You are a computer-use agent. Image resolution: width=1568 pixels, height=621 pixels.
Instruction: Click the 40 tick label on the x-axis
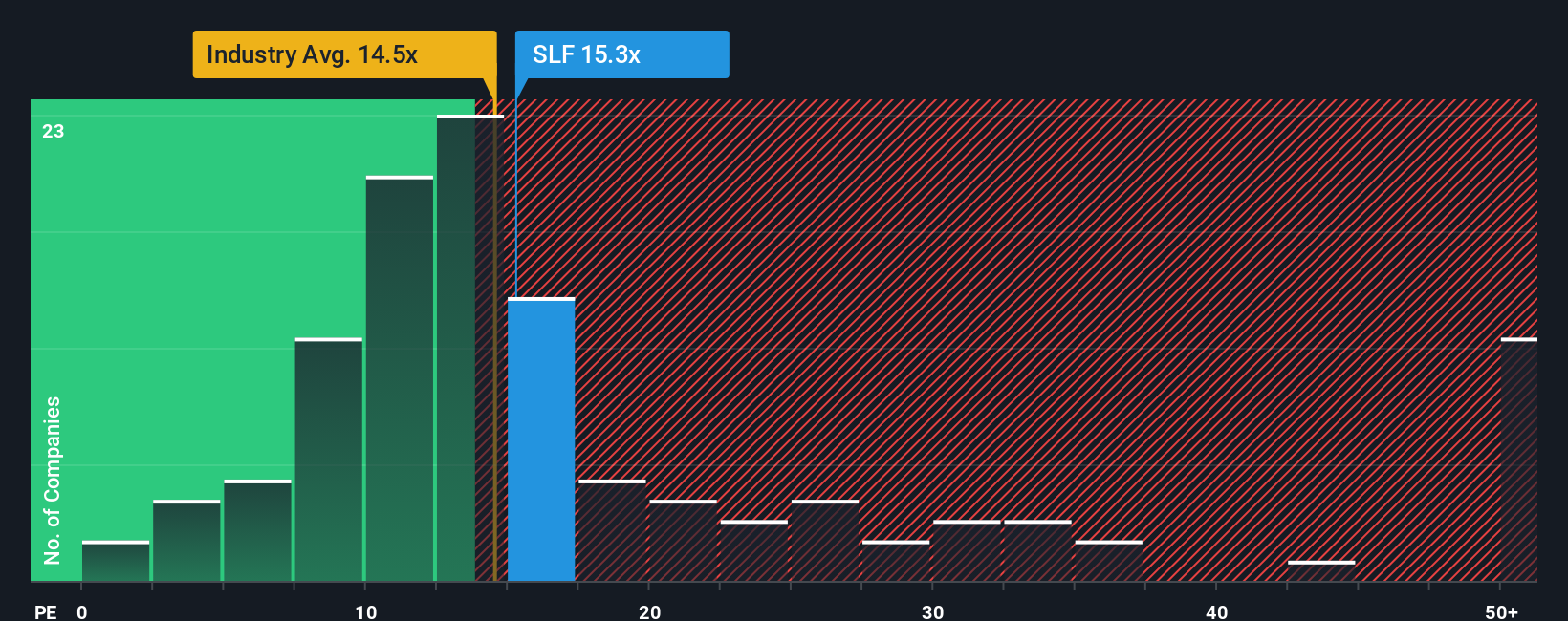(x=1217, y=611)
